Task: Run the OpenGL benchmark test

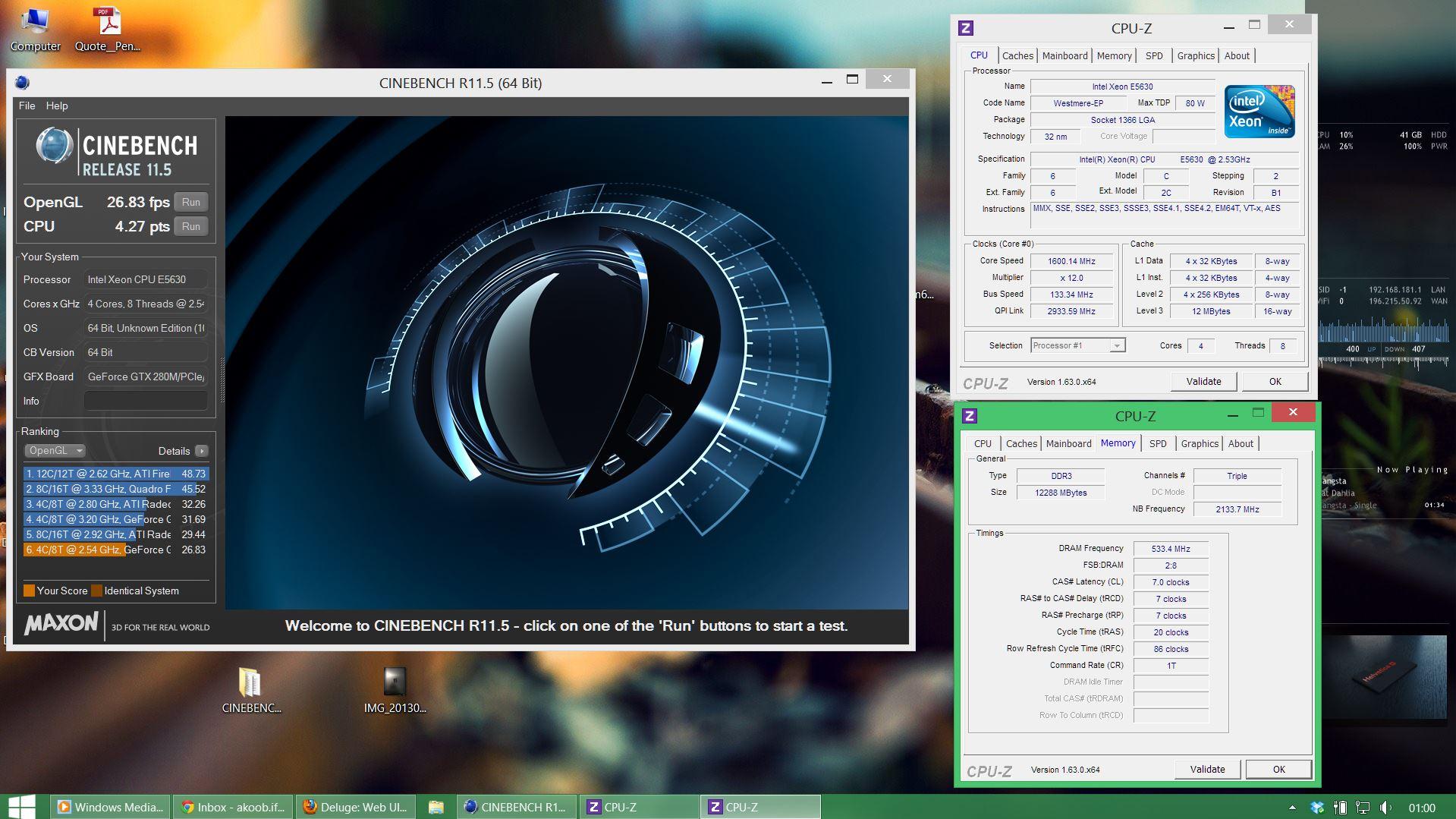Action: pos(191,202)
